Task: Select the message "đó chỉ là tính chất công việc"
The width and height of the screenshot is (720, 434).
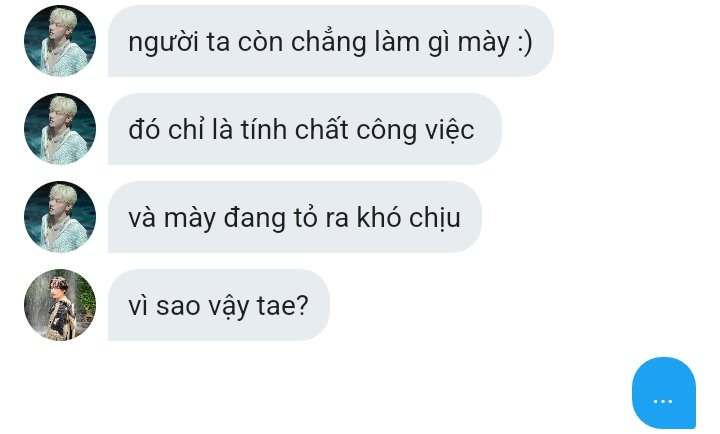Action: coord(305,129)
